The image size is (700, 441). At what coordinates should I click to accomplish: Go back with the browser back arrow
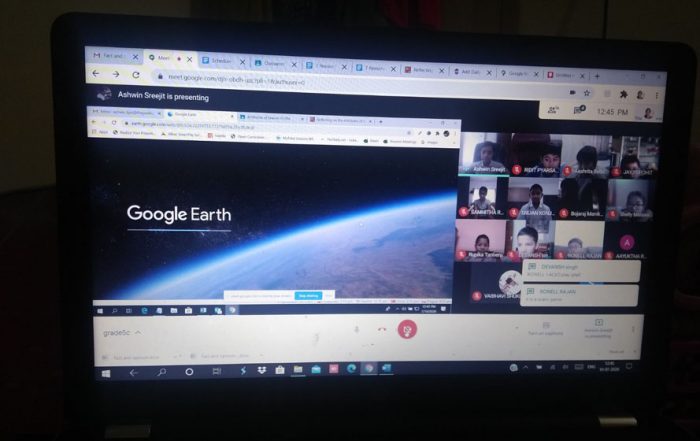click(96, 73)
